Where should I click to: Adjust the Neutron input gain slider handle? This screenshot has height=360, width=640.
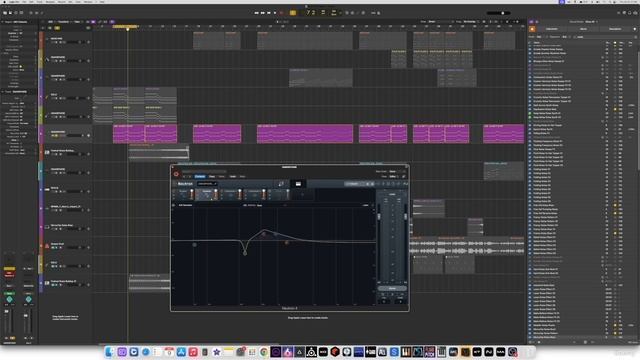pos(379,217)
